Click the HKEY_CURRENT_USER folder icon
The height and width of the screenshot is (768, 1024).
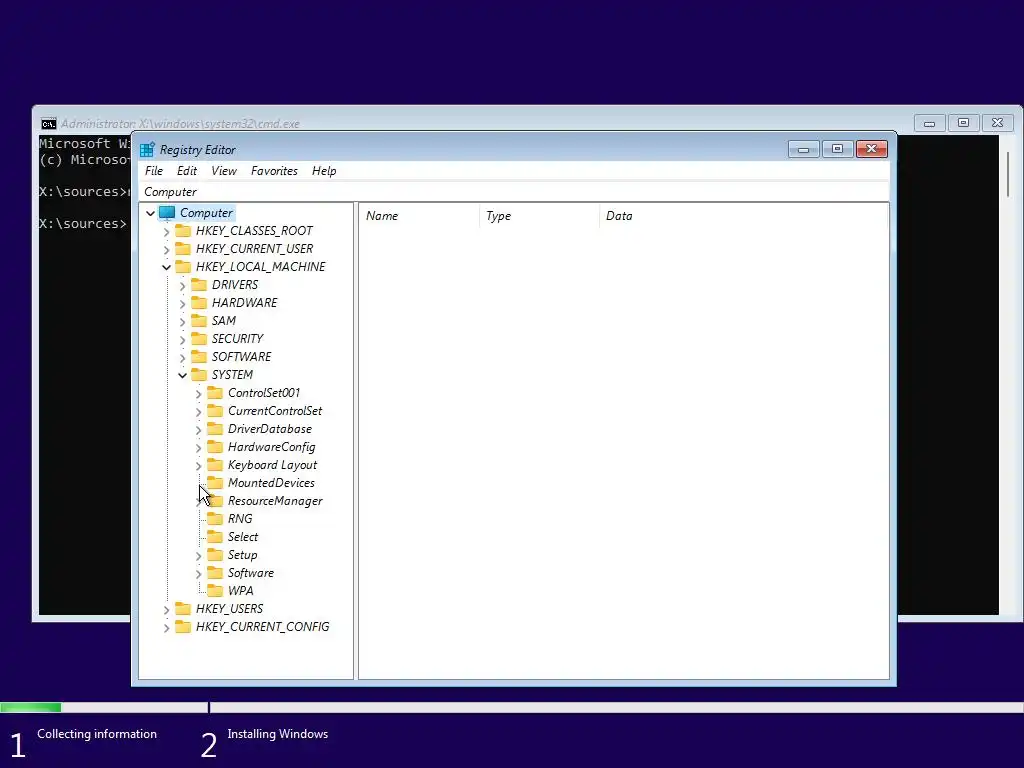[x=183, y=249]
